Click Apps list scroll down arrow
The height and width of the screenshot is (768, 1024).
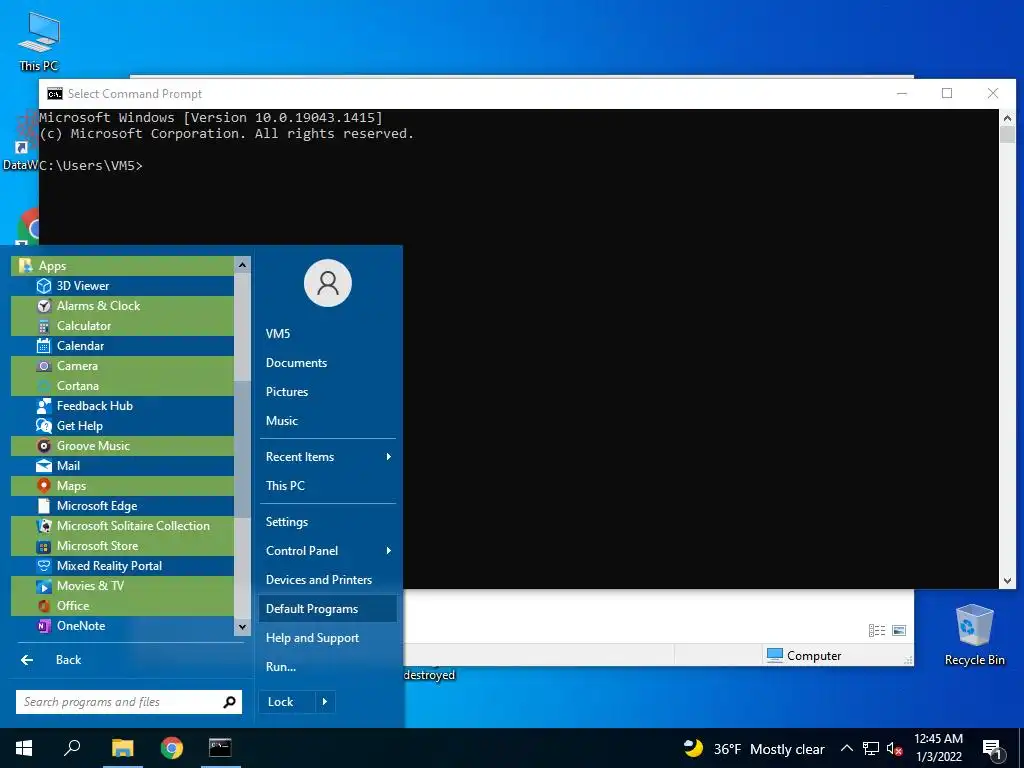pyautogui.click(x=242, y=627)
